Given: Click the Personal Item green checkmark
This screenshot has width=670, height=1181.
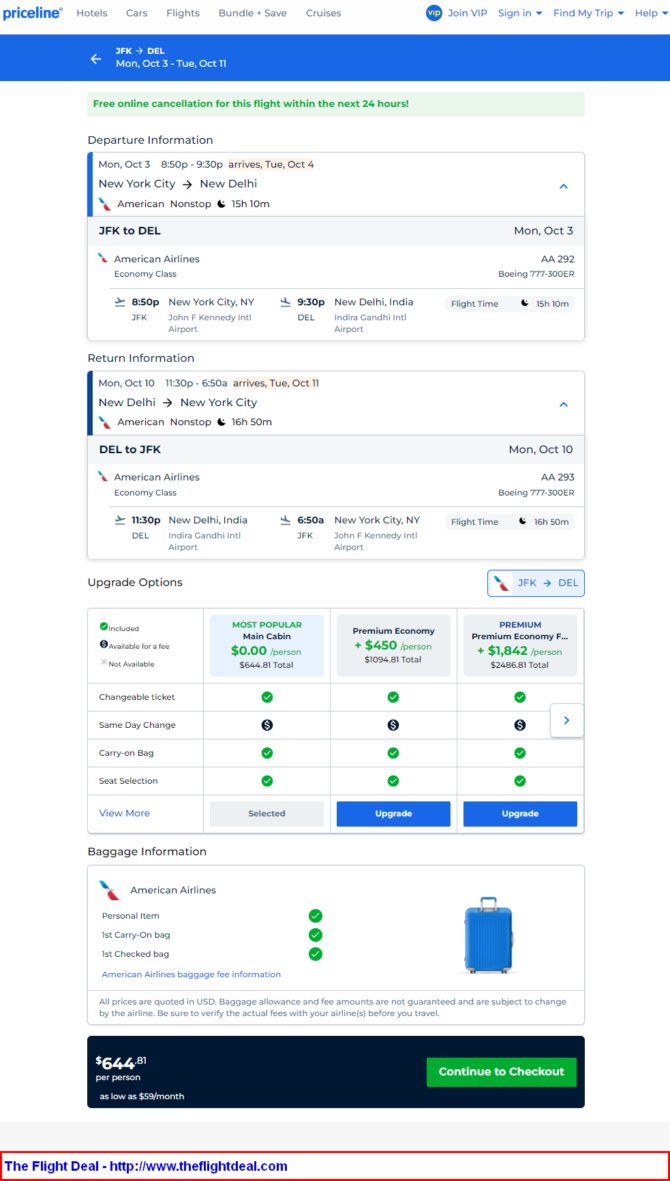Looking at the screenshot, I should click(315, 916).
